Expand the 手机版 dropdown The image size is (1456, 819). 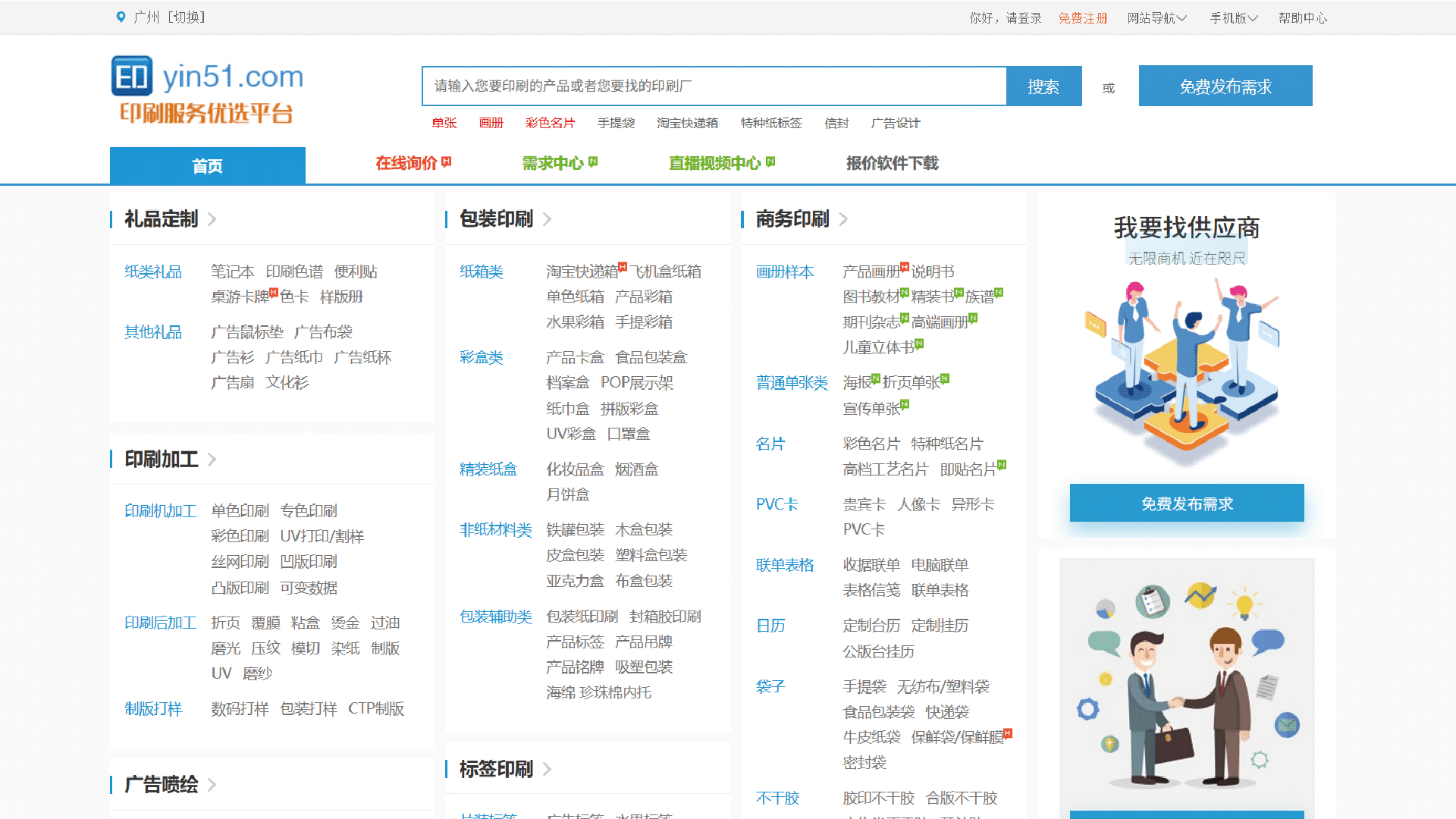pos(1232,17)
